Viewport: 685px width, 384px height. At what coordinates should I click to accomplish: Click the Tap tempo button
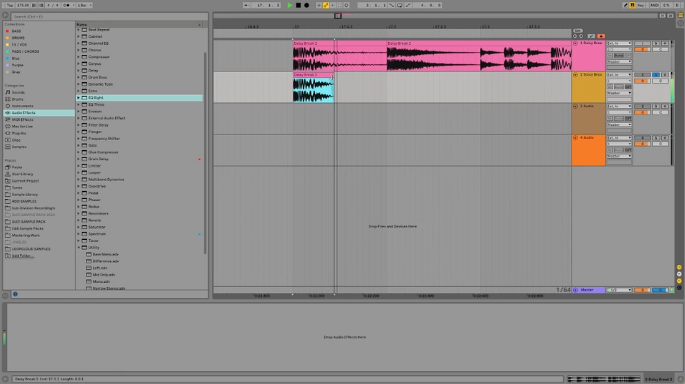10,5
